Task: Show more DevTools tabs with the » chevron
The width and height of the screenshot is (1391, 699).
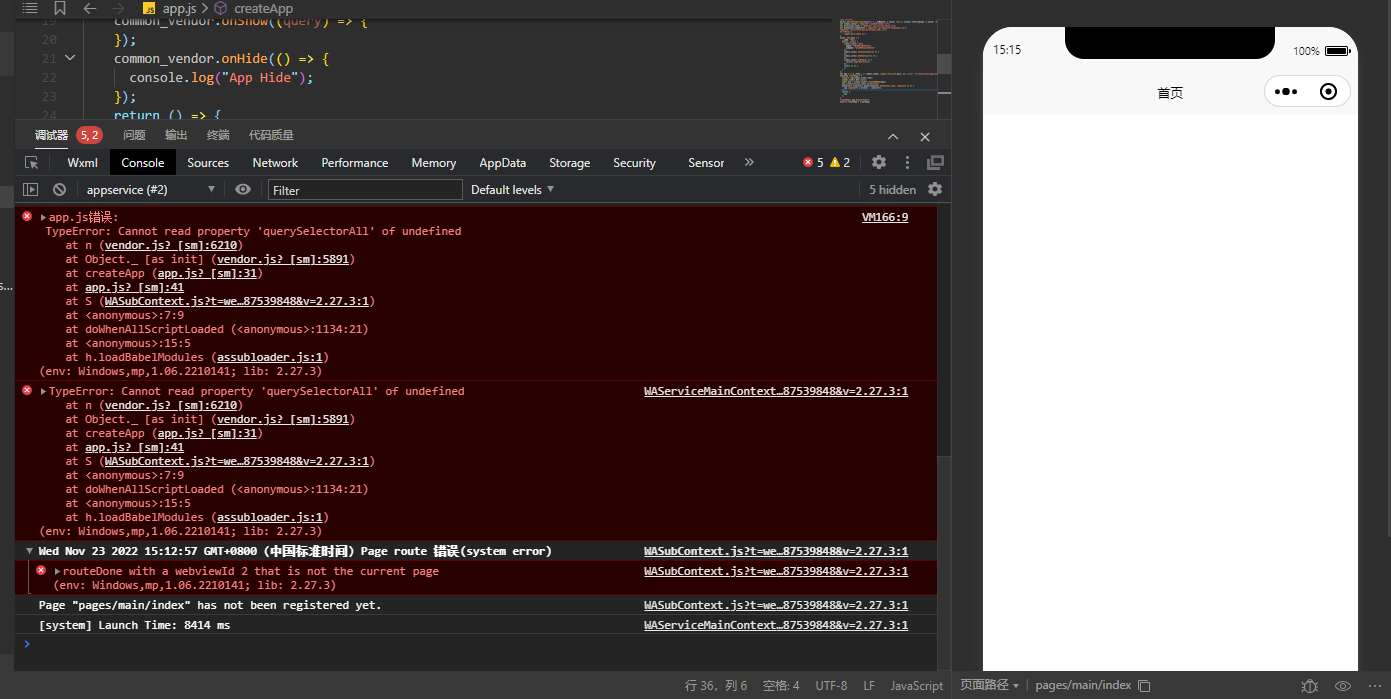Action: (x=749, y=162)
